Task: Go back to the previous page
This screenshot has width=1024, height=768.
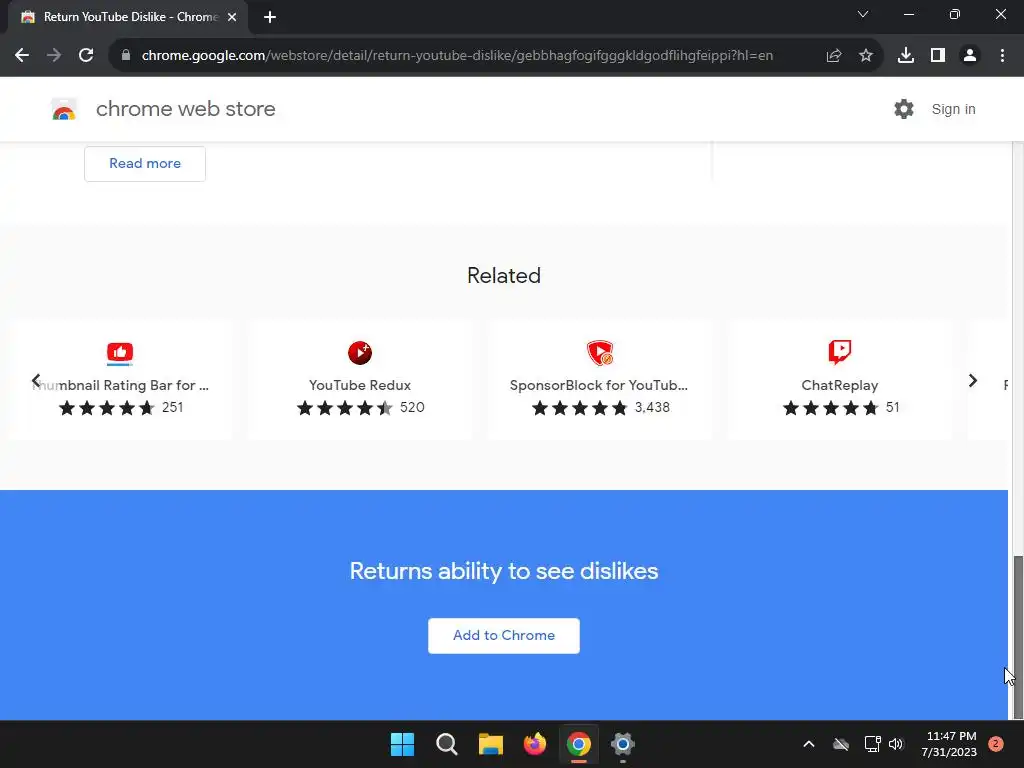Action: coord(22,56)
